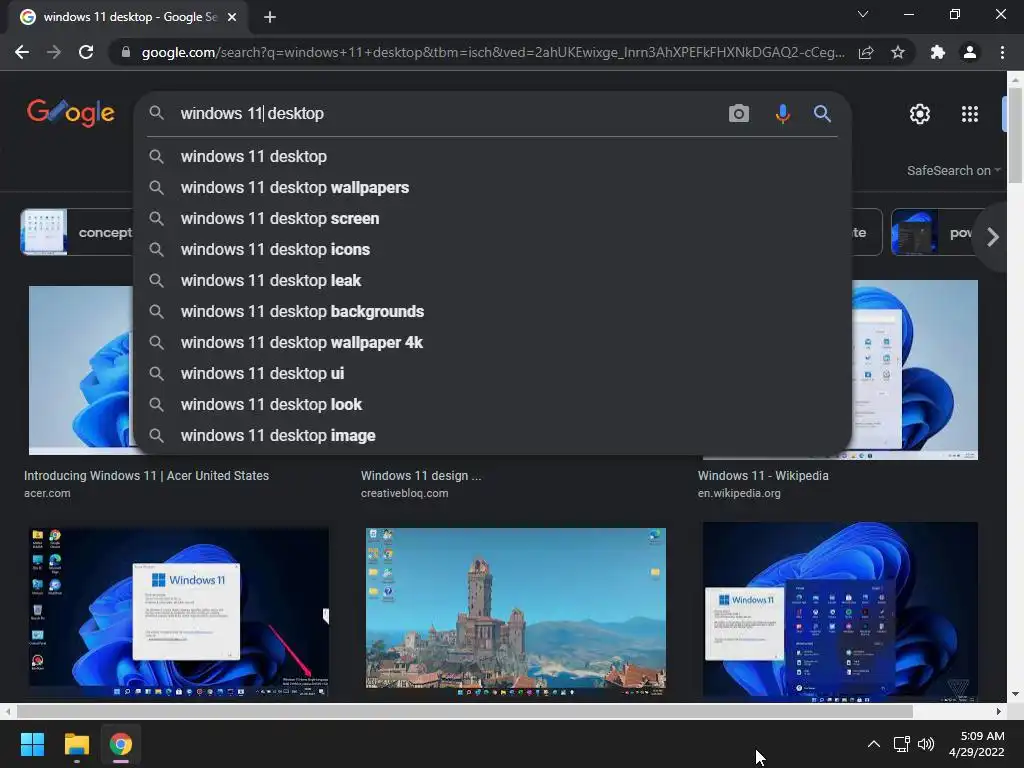Show more filter chips with right arrow
Image resolution: width=1024 pixels, height=768 pixels.
point(993,236)
